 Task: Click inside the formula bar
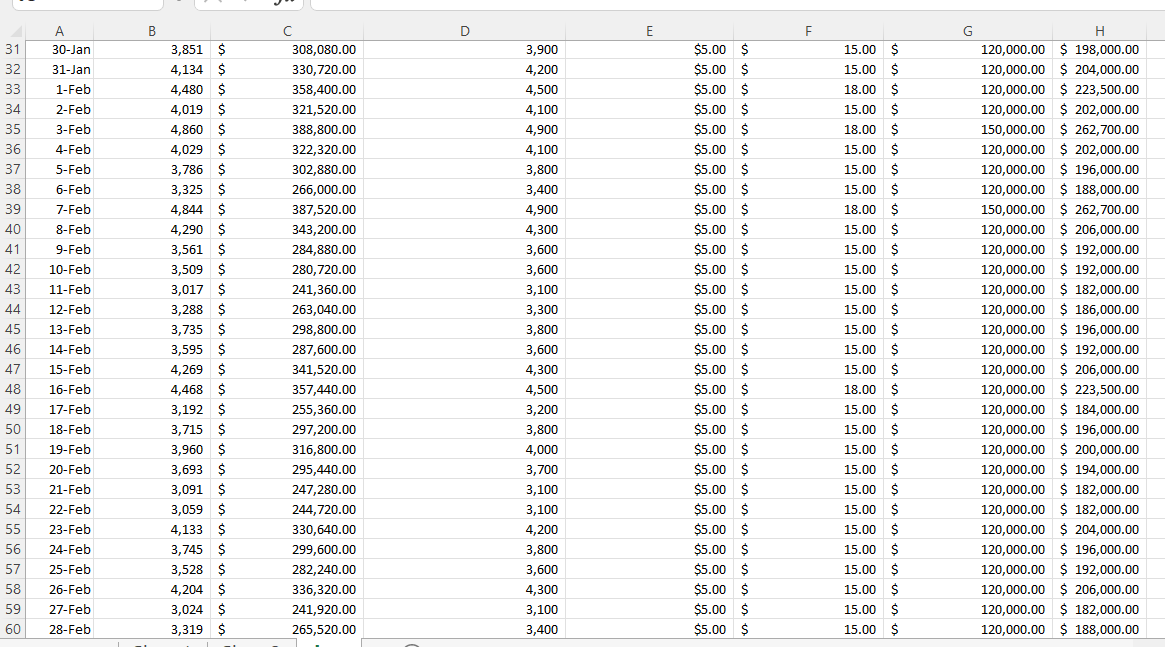point(600,5)
